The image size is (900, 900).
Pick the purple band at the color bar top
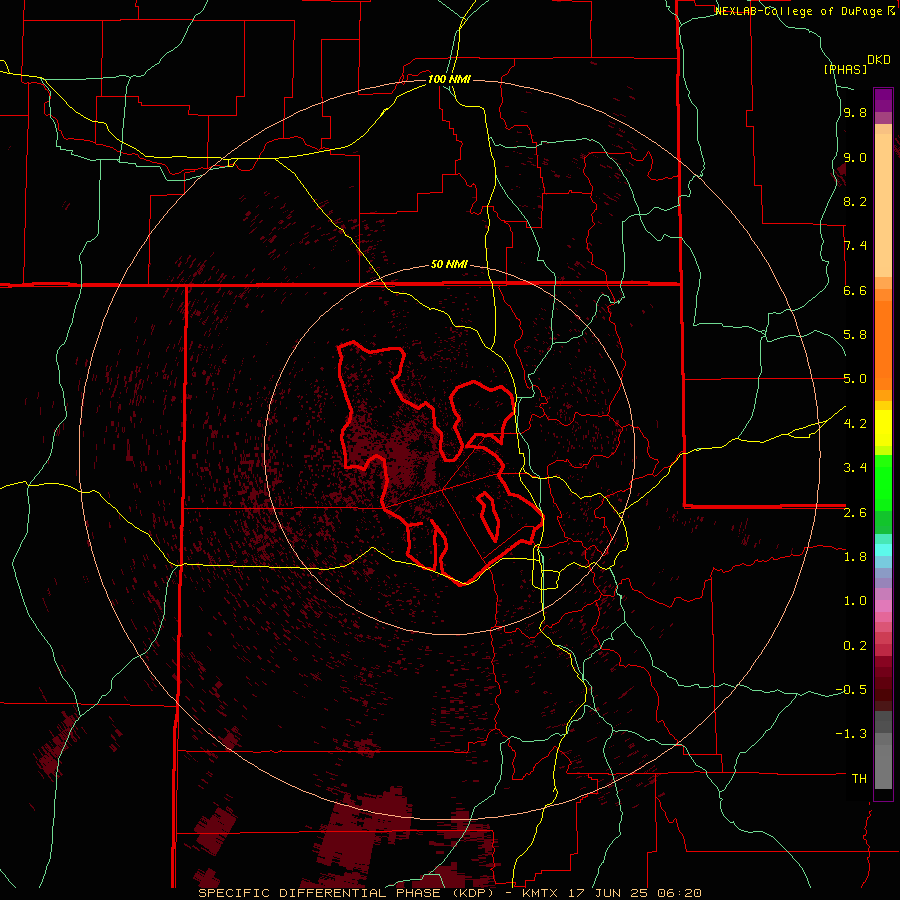tap(883, 100)
